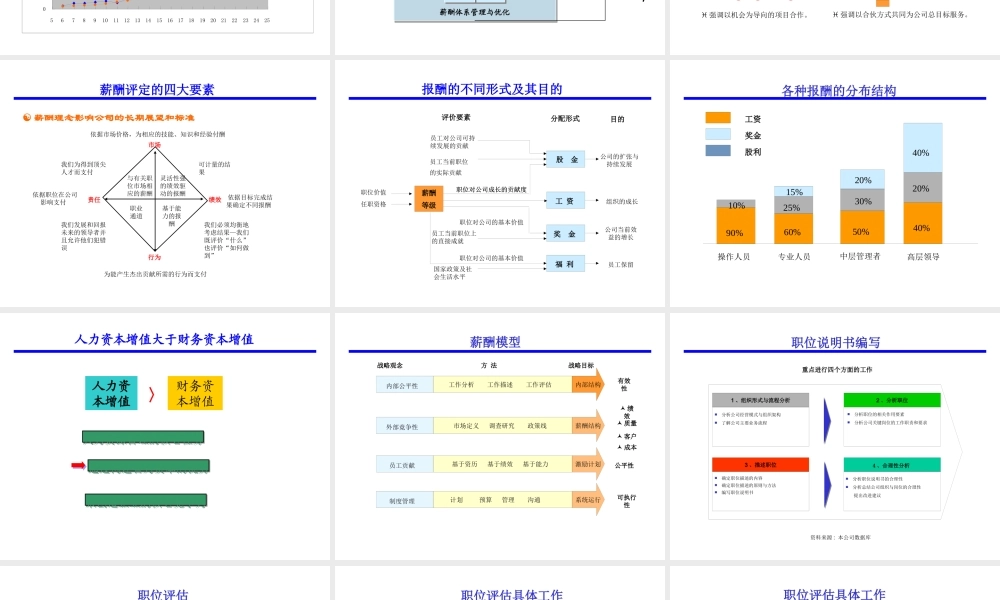The height and width of the screenshot is (600, 1000).
Task: Click the red arrow pointing at the green bar
Action: click(x=78, y=465)
